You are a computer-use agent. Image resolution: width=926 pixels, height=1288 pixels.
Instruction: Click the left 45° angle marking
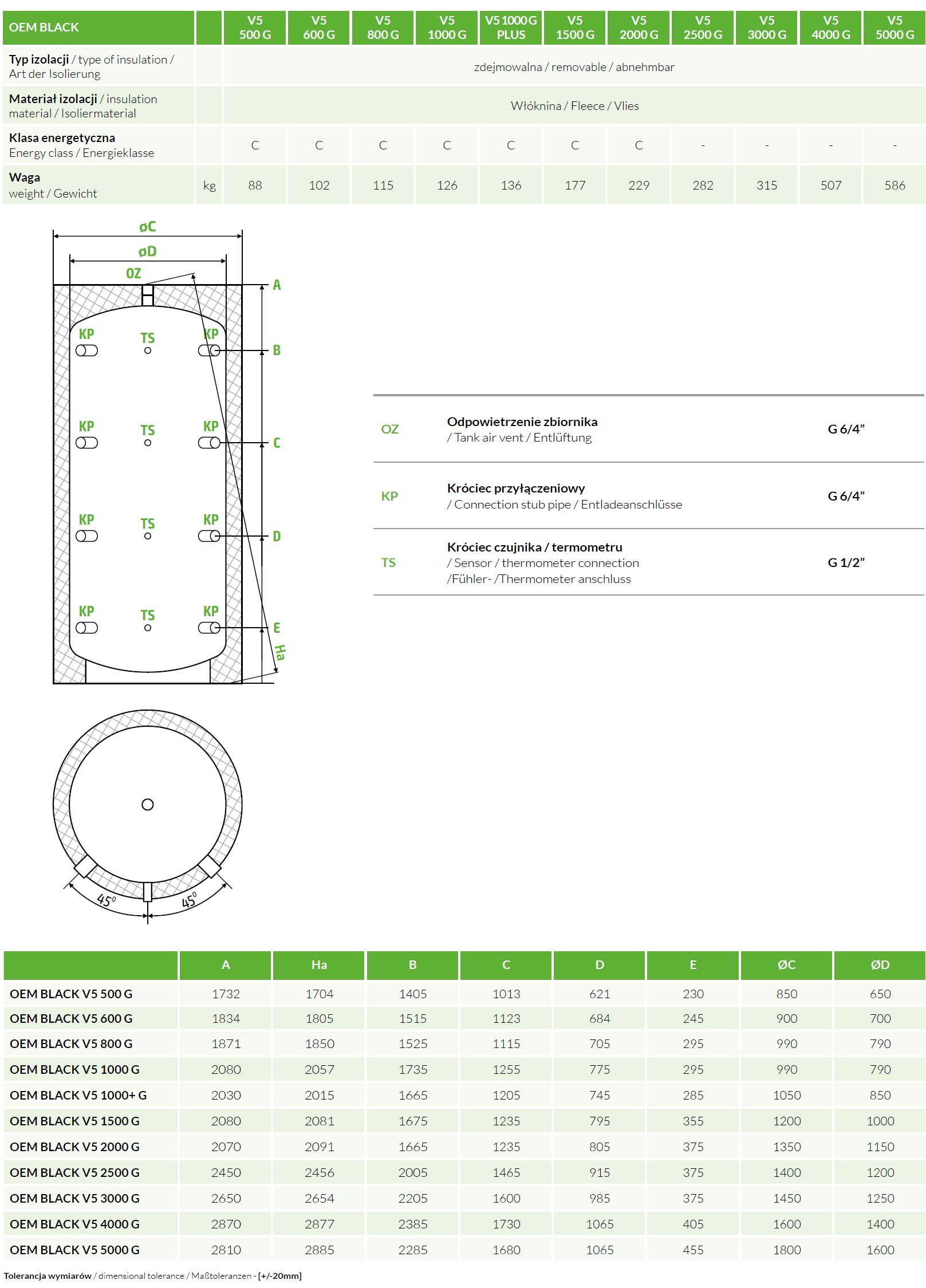(106, 900)
